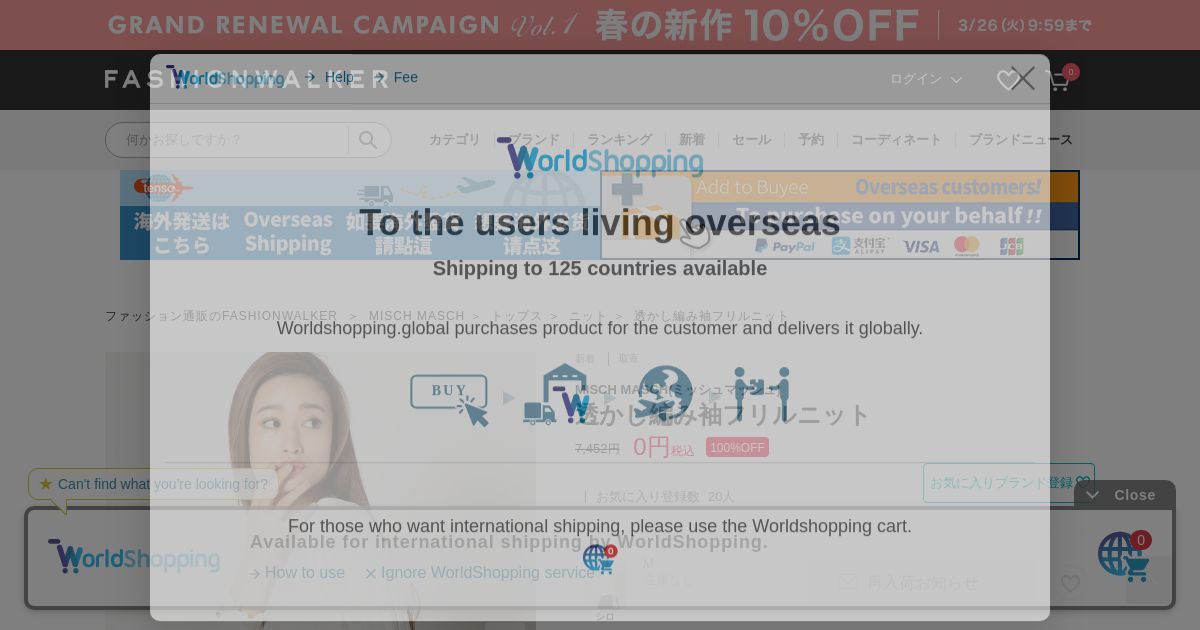Open セール menu item
The image size is (1200, 630).
[x=751, y=140]
